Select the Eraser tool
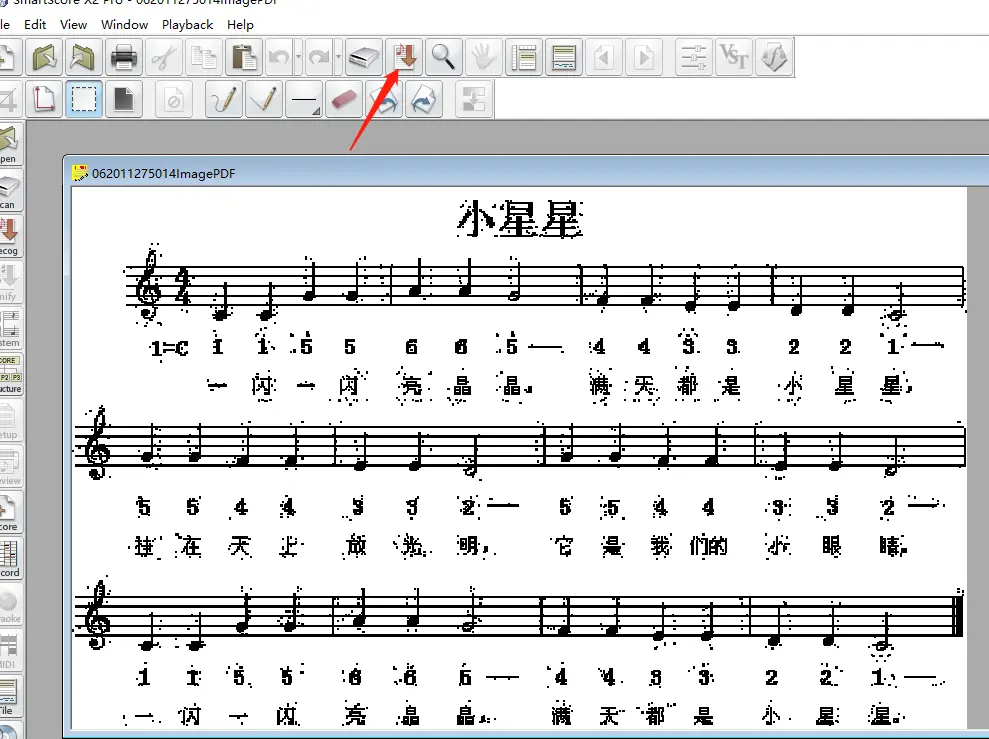The image size is (989, 739). [x=344, y=99]
